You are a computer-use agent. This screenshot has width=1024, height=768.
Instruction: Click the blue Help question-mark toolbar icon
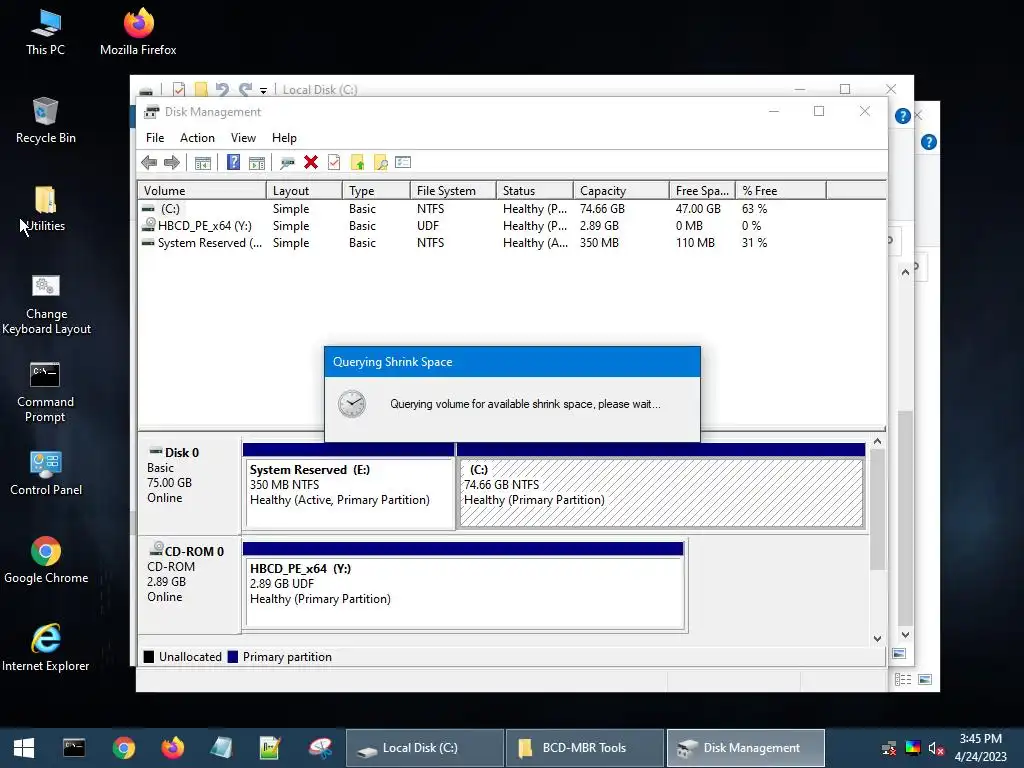pyautogui.click(x=233, y=163)
